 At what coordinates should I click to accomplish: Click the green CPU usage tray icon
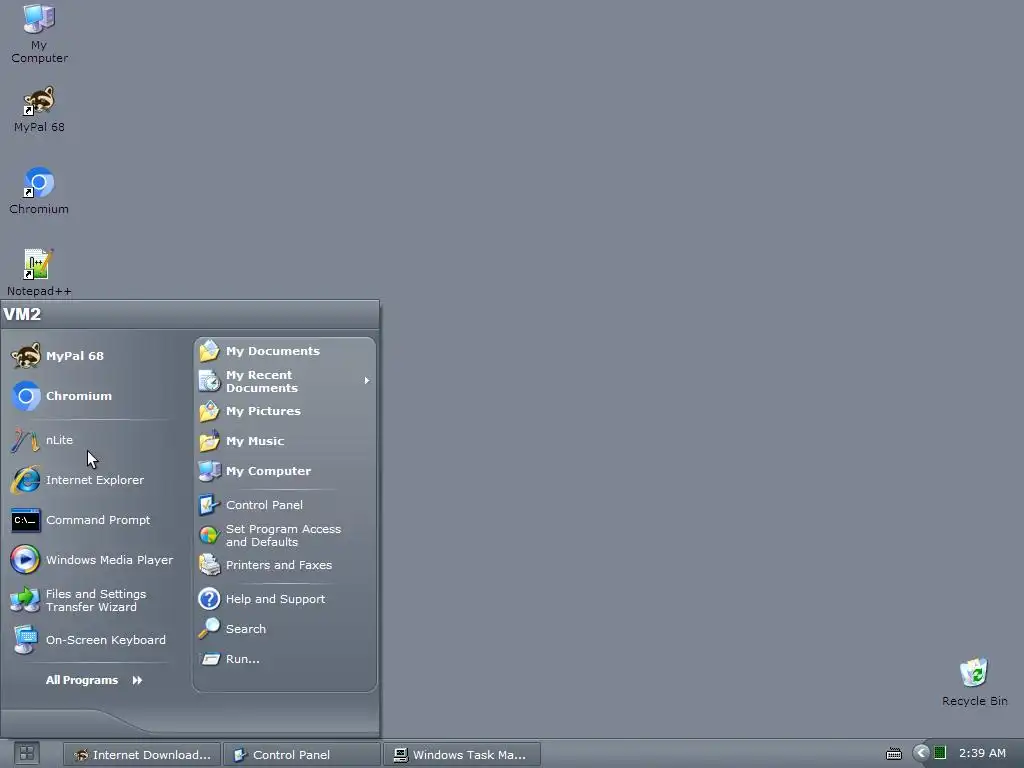point(940,753)
